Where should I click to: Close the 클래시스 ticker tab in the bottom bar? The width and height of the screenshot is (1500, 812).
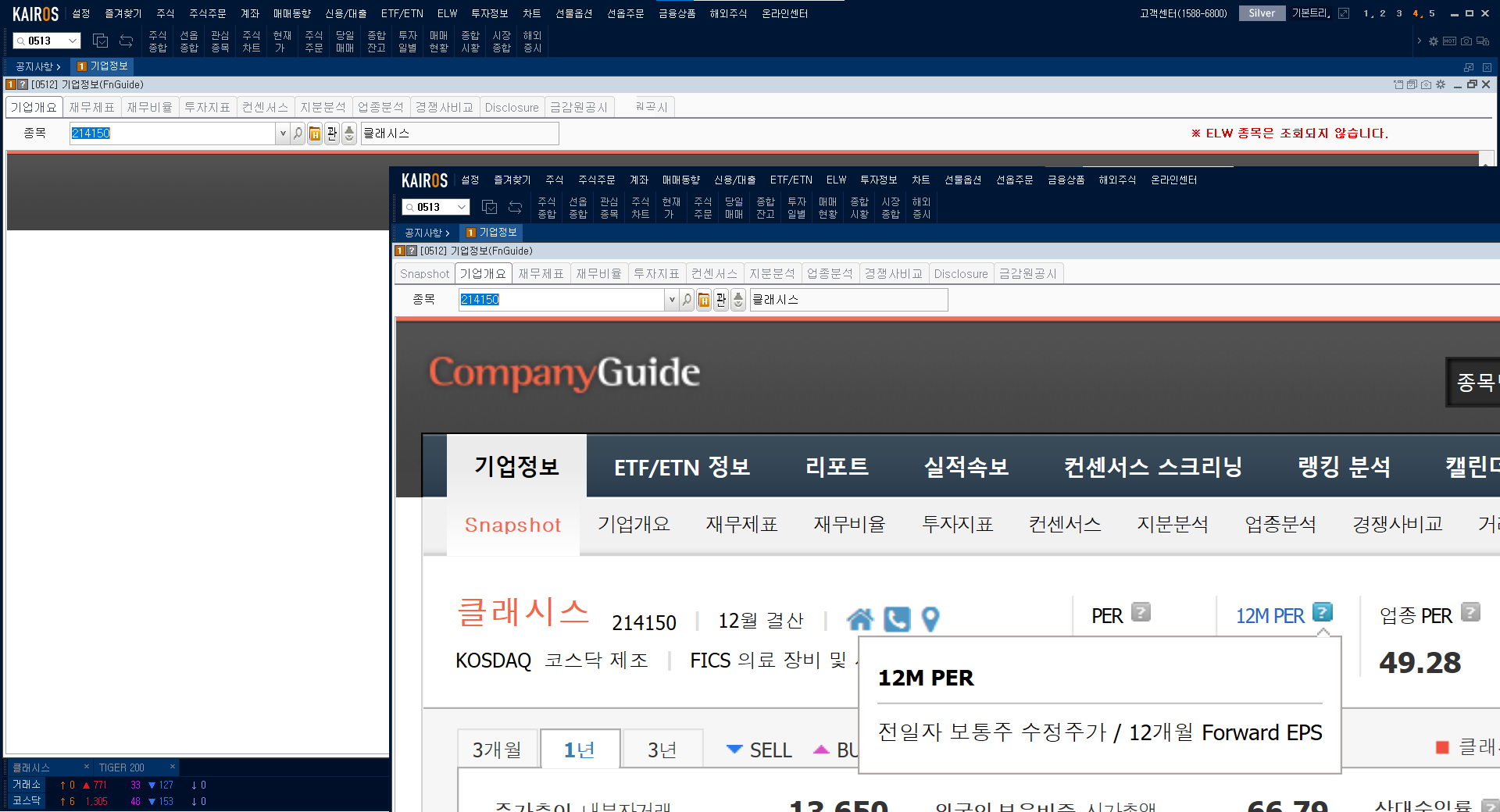point(87,767)
